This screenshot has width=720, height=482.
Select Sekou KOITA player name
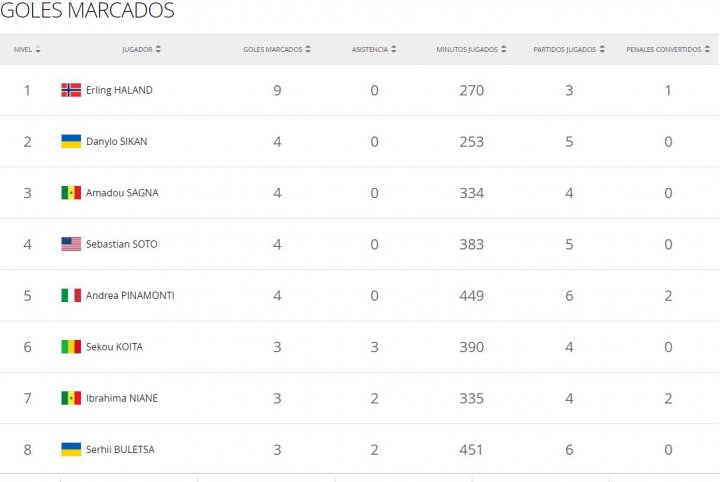[114, 347]
